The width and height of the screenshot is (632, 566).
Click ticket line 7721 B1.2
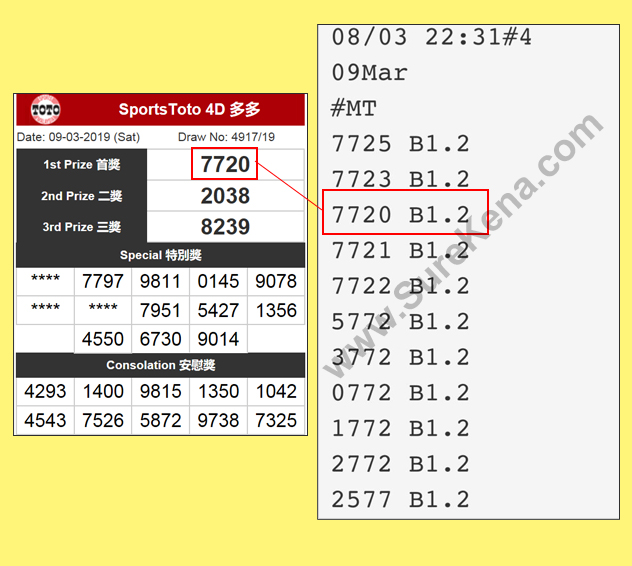(x=401, y=250)
